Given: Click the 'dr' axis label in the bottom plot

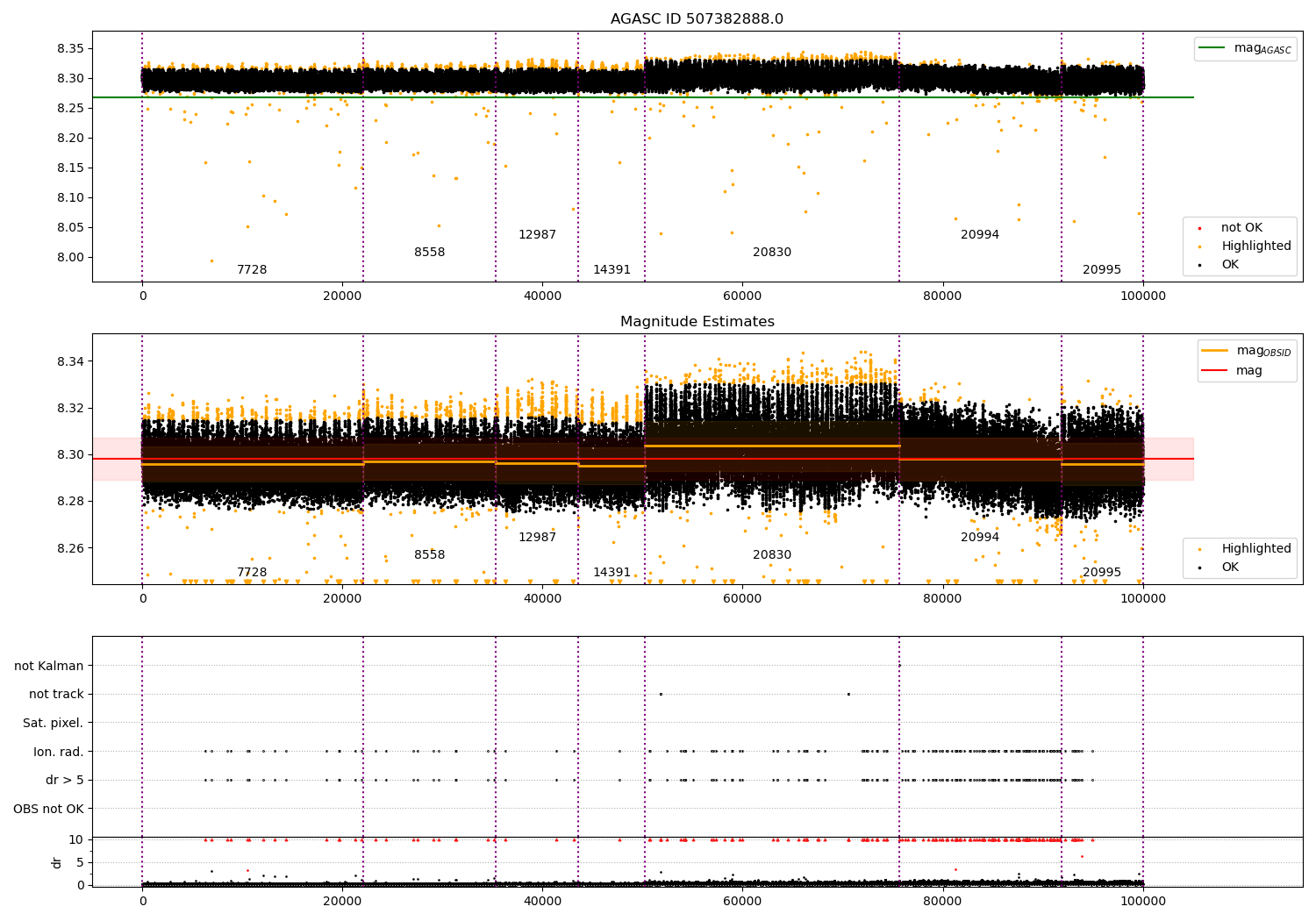Looking at the screenshot, I should click(57, 862).
